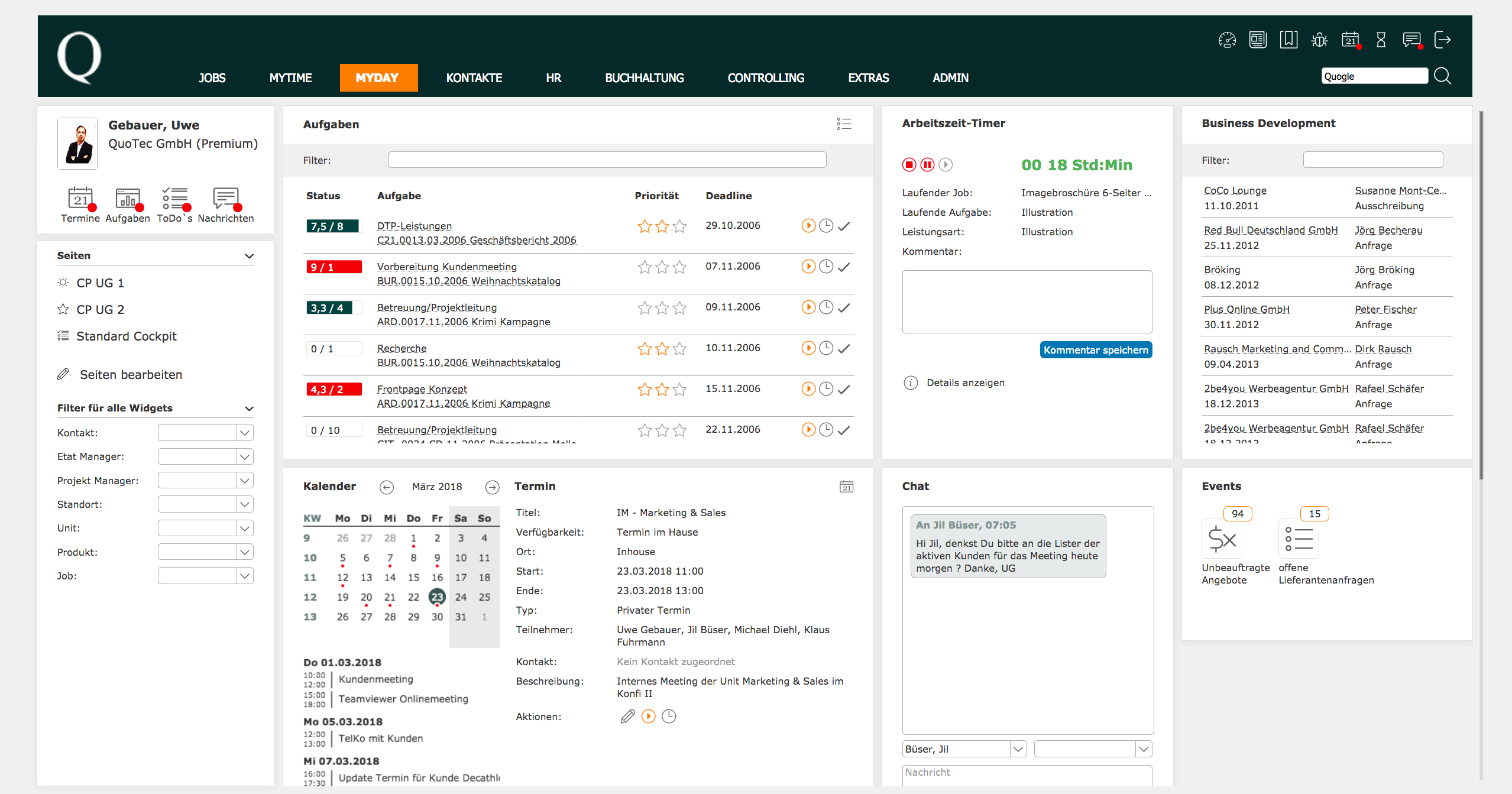Mark DTP-Leistungen task as done
The width and height of the screenshot is (1512, 794).
[x=844, y=226]
